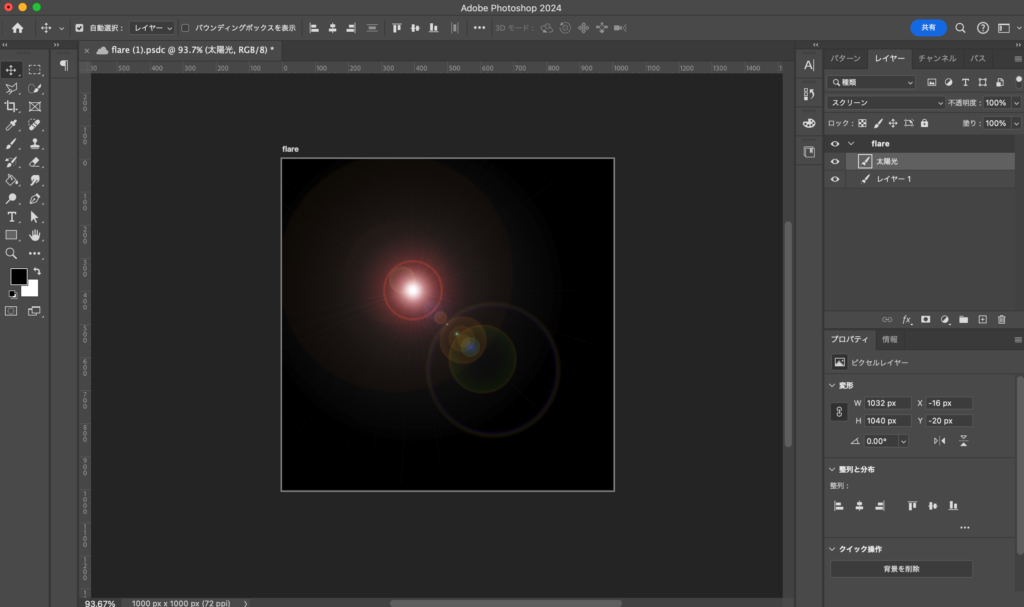Select the Hand tool
This screenshot has width=1024, height=607.
35,235
